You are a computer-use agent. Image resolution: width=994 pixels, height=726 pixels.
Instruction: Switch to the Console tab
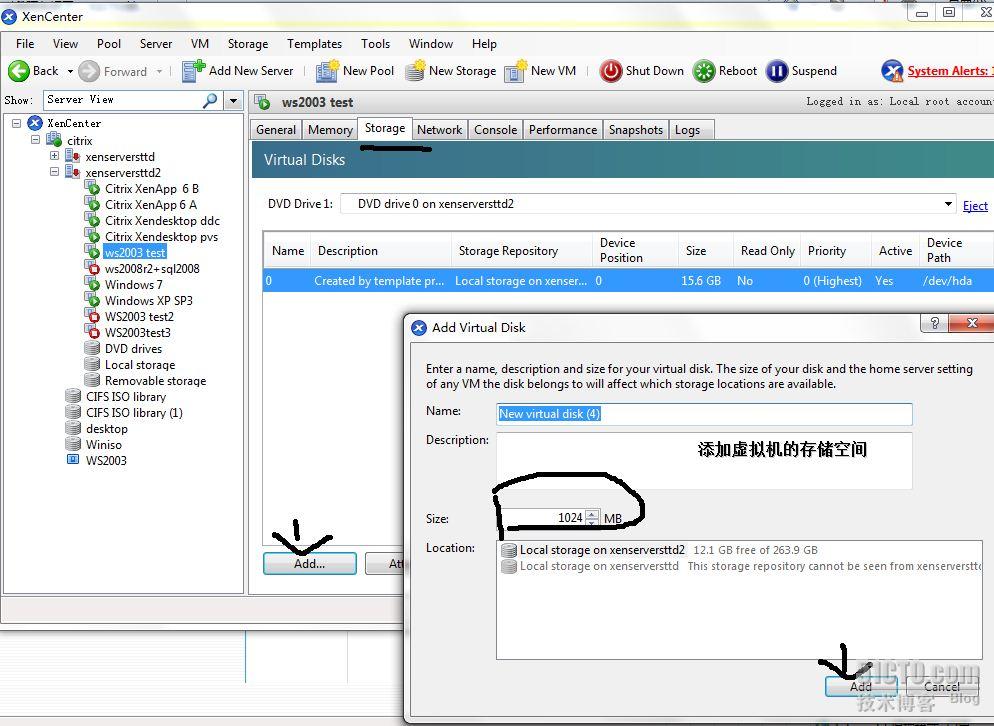[496, 129]
